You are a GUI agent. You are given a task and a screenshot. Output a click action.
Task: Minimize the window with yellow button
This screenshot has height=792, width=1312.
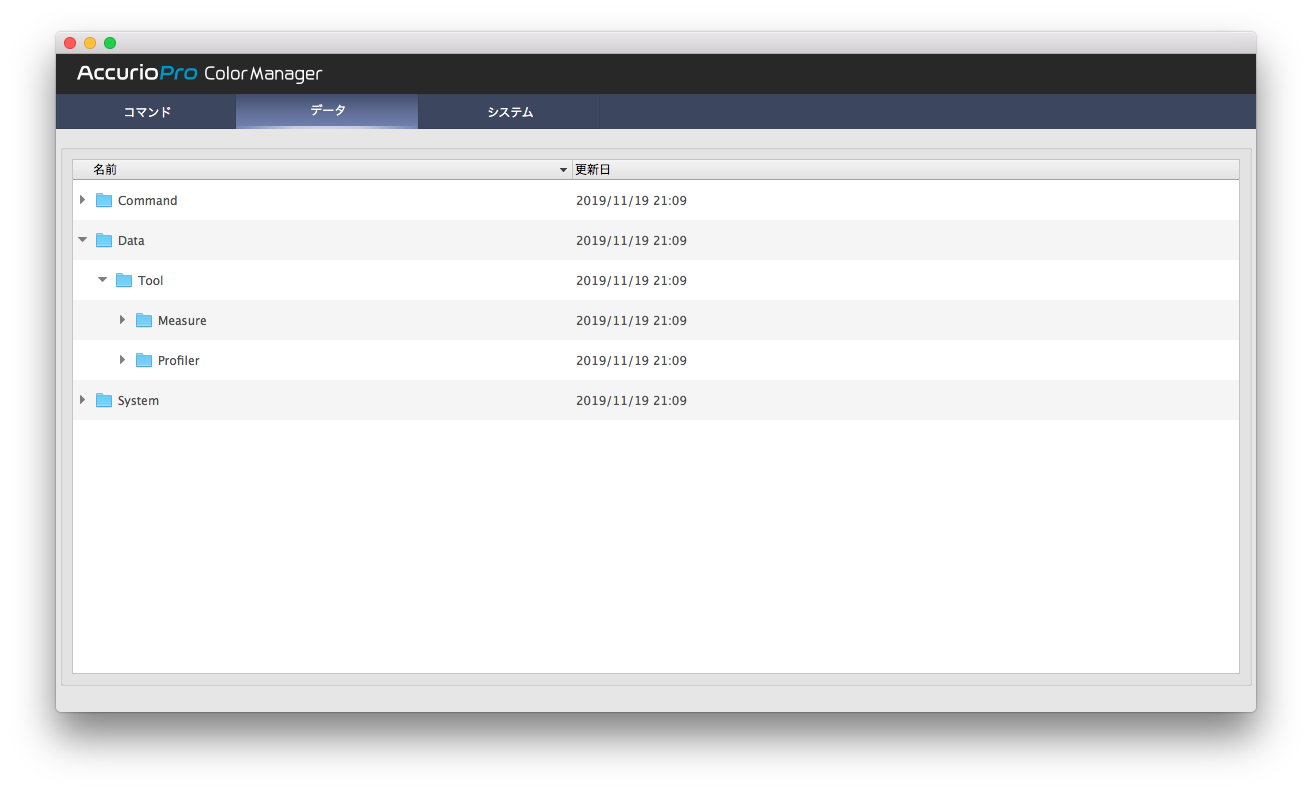coord(90,43)
